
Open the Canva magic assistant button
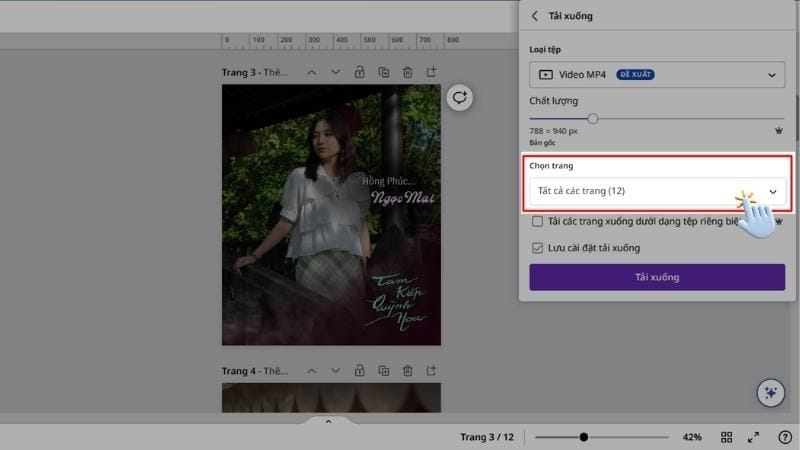coord(770,393)
